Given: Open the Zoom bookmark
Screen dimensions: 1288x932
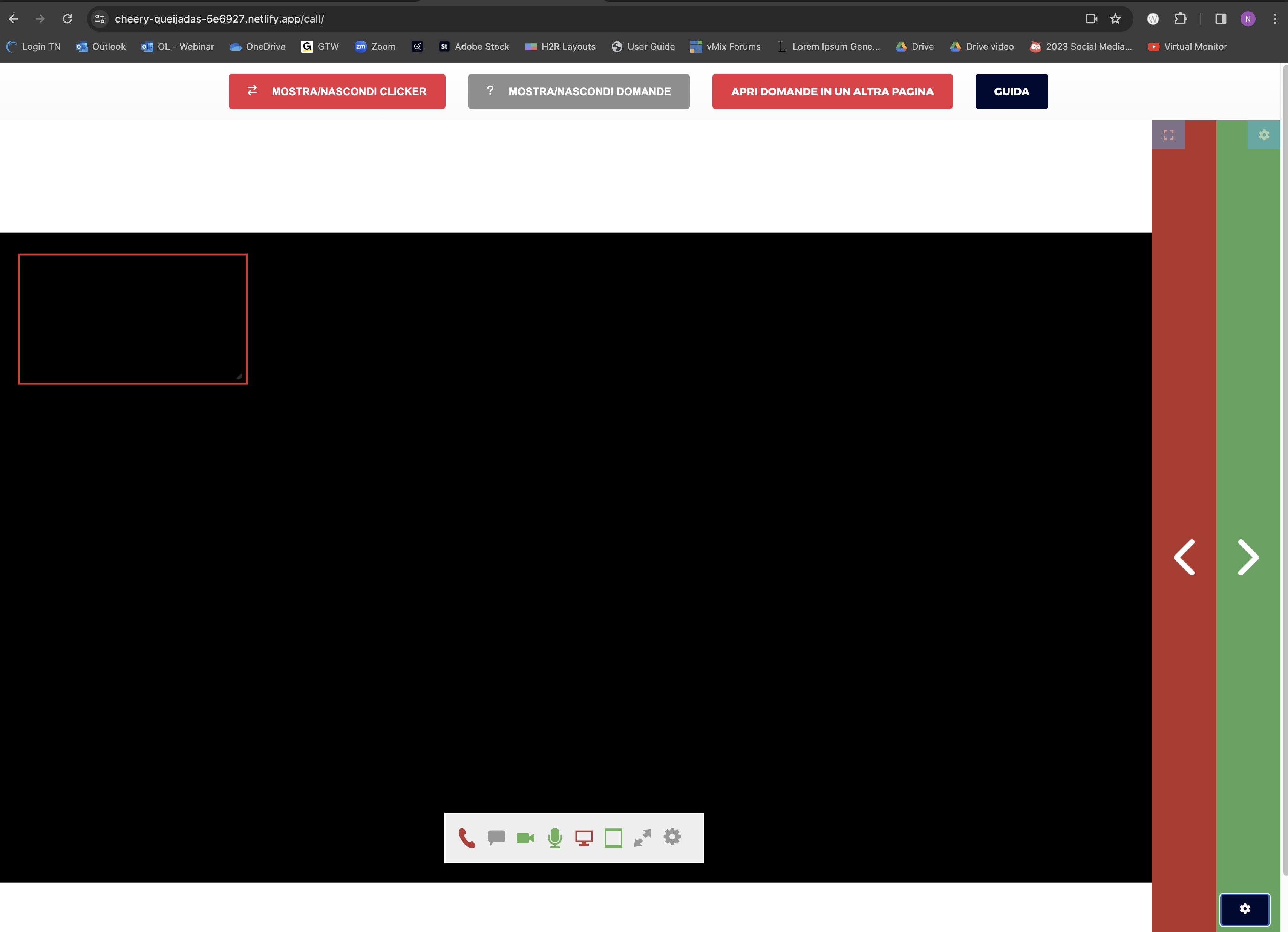Looking at the screenshot, I should [x=375, y=47].
